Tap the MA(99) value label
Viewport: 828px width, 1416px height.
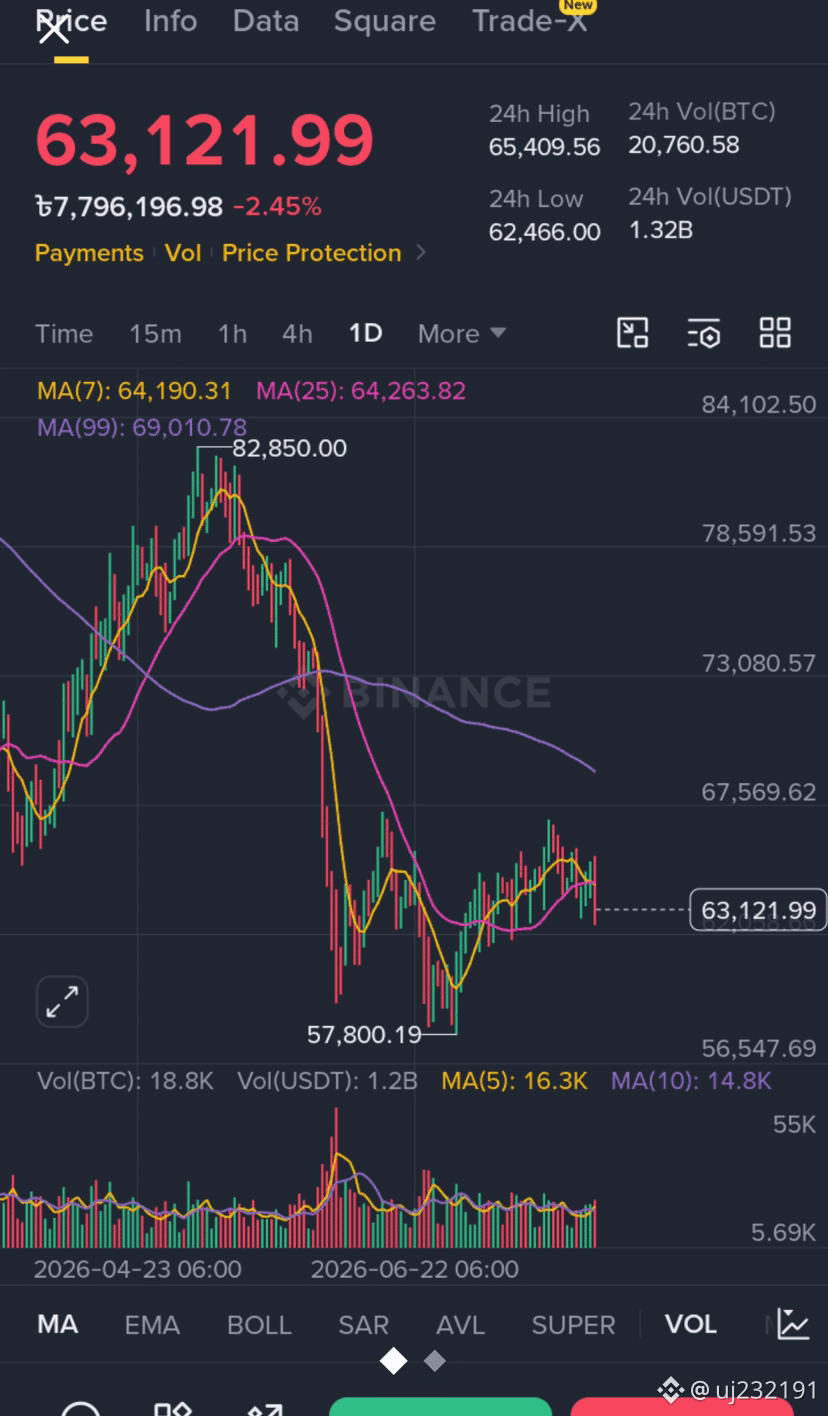point(142,428)
